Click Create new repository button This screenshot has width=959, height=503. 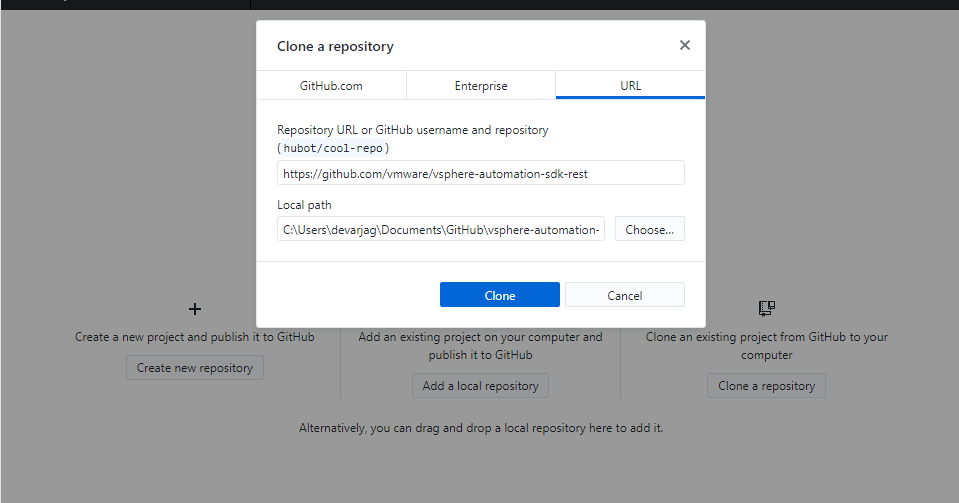point(195,368)
